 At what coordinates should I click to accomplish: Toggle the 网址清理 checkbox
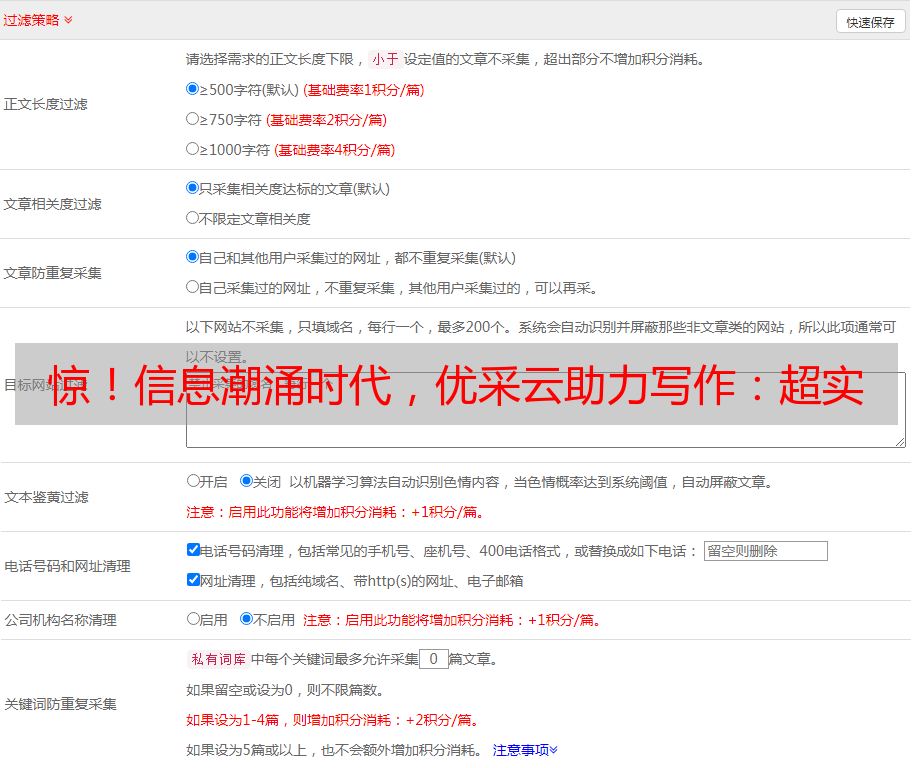[x=193, y=580]
